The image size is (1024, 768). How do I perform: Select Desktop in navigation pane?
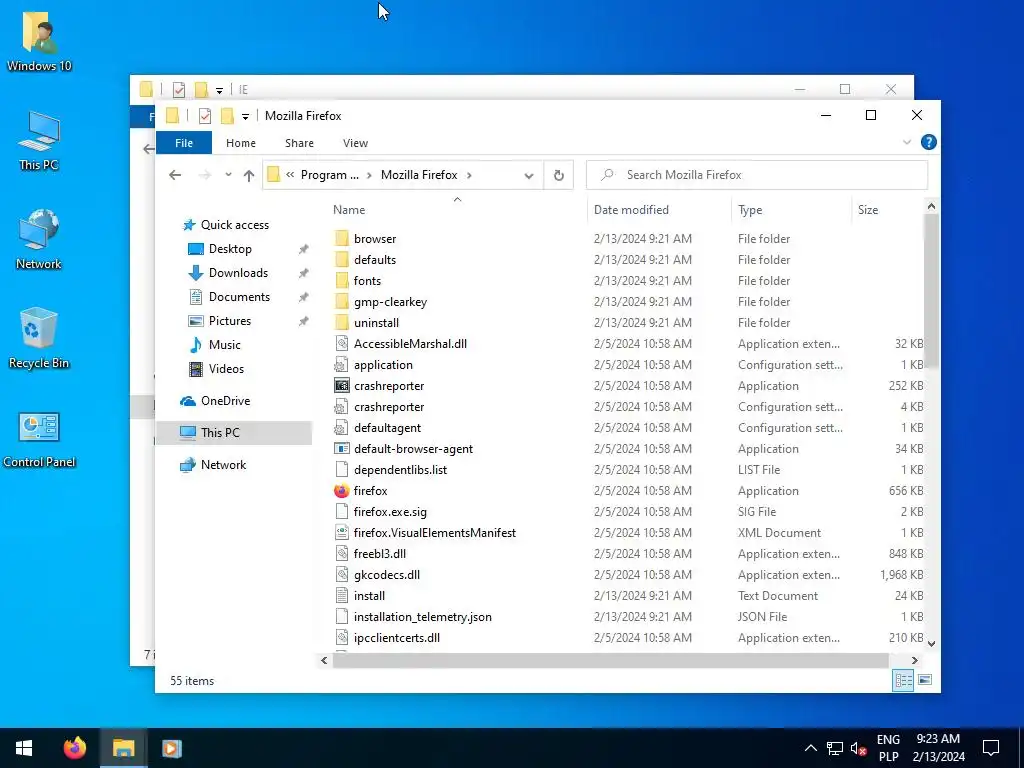click(x=230, y=249)
